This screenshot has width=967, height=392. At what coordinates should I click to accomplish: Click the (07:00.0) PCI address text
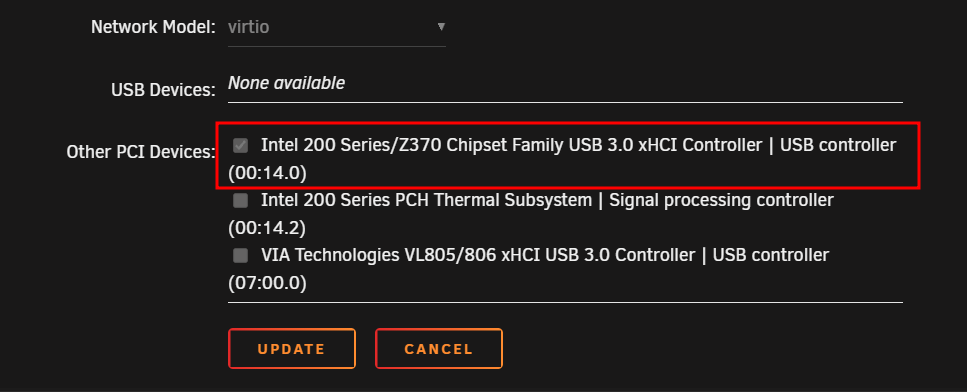pyautogui.click(x=267, y=283)
